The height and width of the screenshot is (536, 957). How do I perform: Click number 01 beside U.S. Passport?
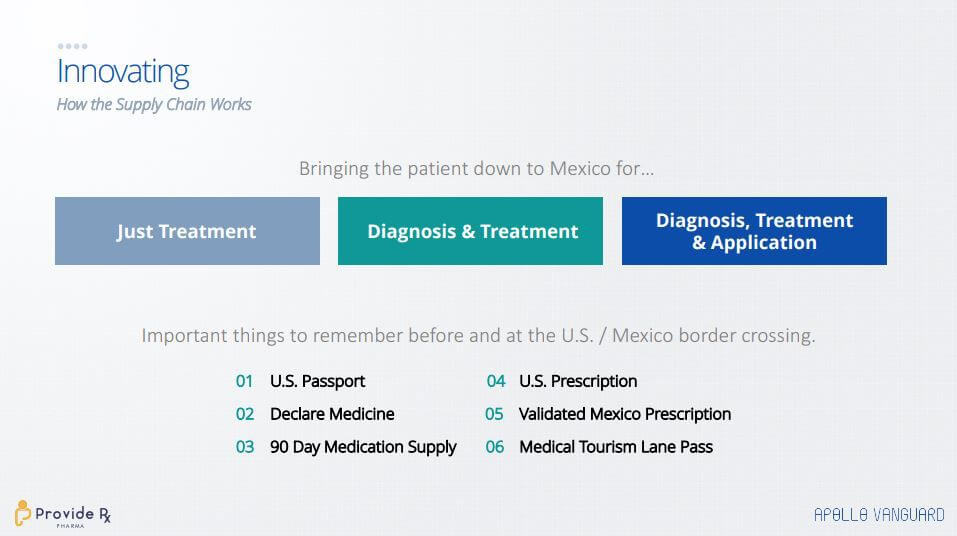click(244, 381)
